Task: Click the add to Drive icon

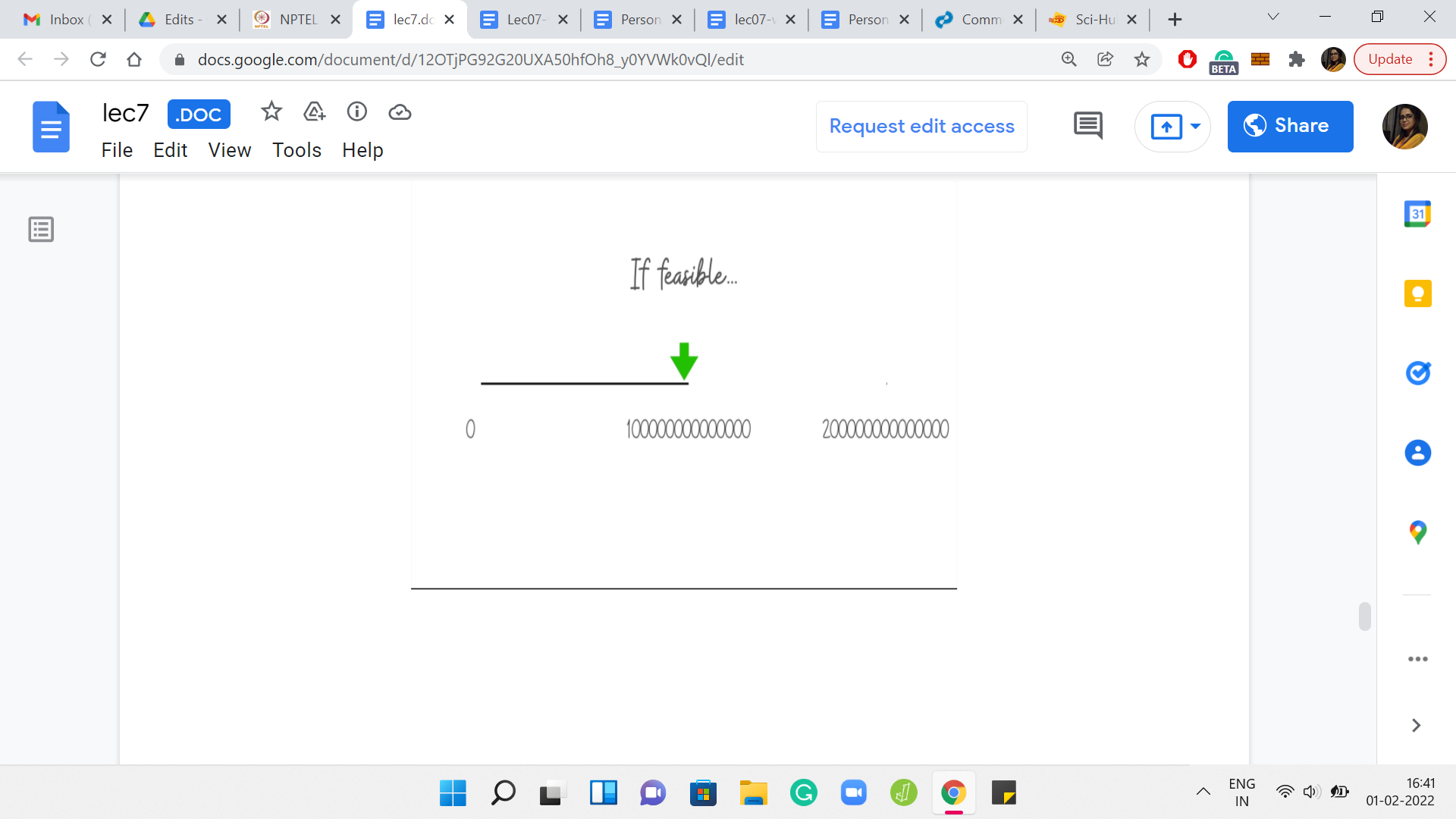Action: pyautogui.click(x=314, y=112)
